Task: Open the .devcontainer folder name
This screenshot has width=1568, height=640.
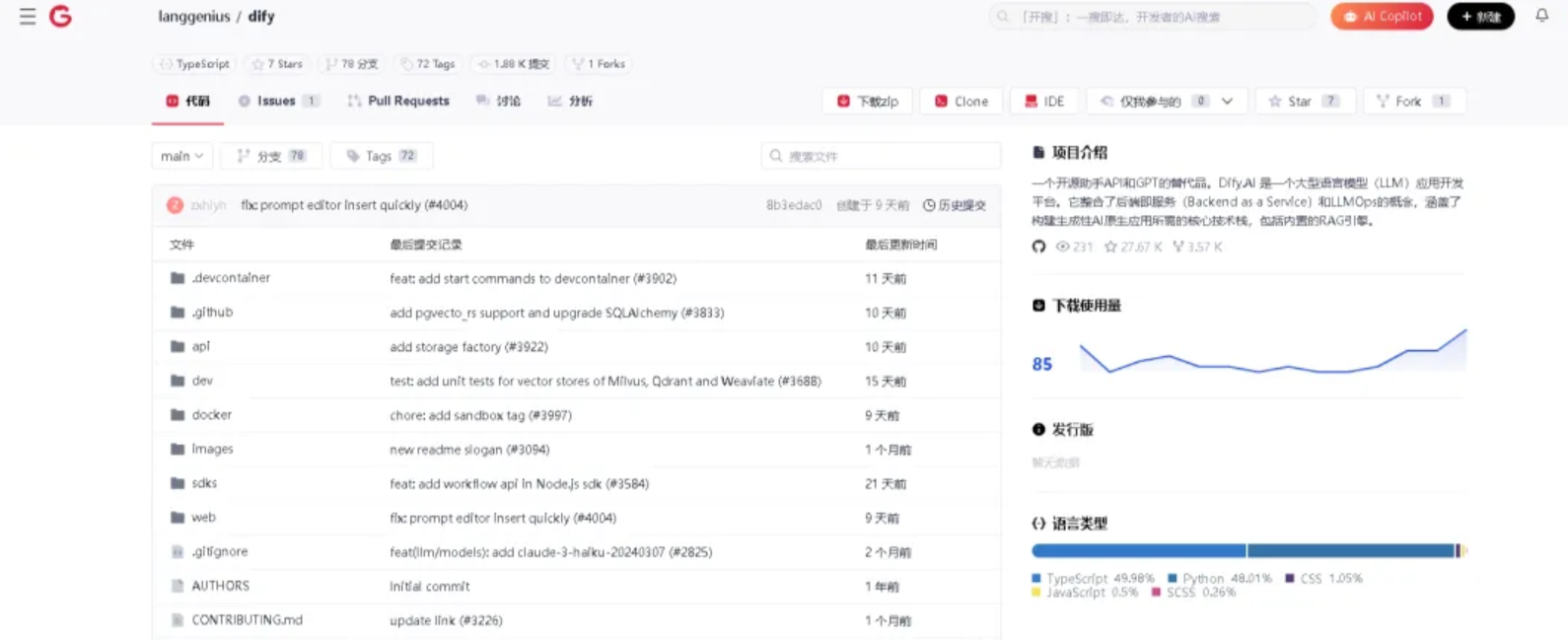Action: click(x=231, y=278)
